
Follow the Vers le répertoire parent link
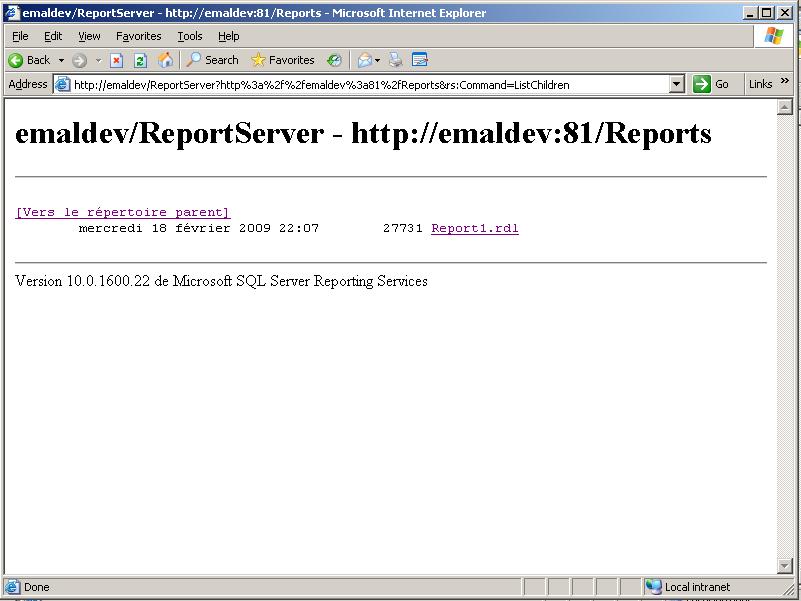(123, 212)
